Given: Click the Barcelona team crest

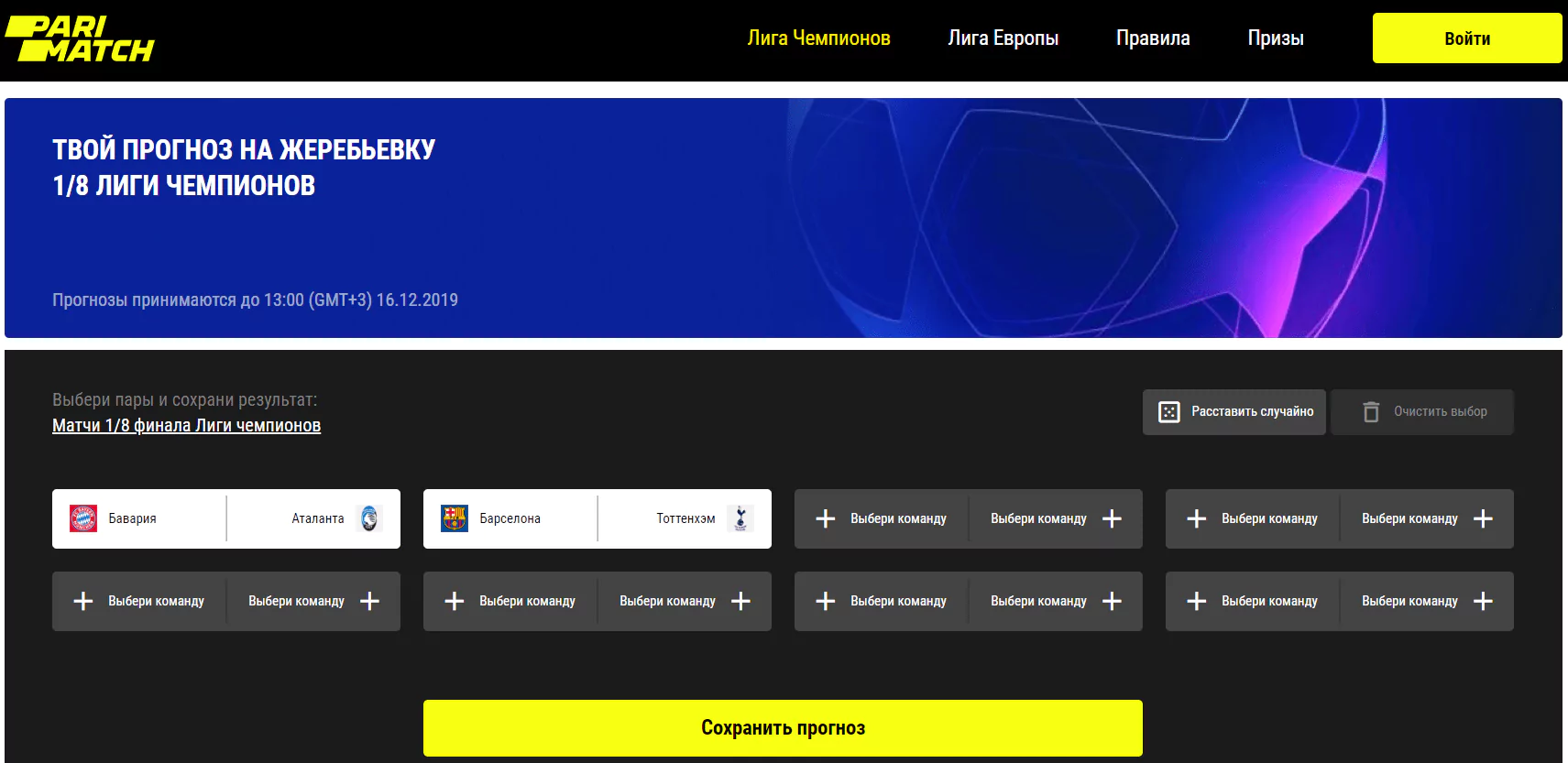Looking at the screenshot, I should (455, 518).
